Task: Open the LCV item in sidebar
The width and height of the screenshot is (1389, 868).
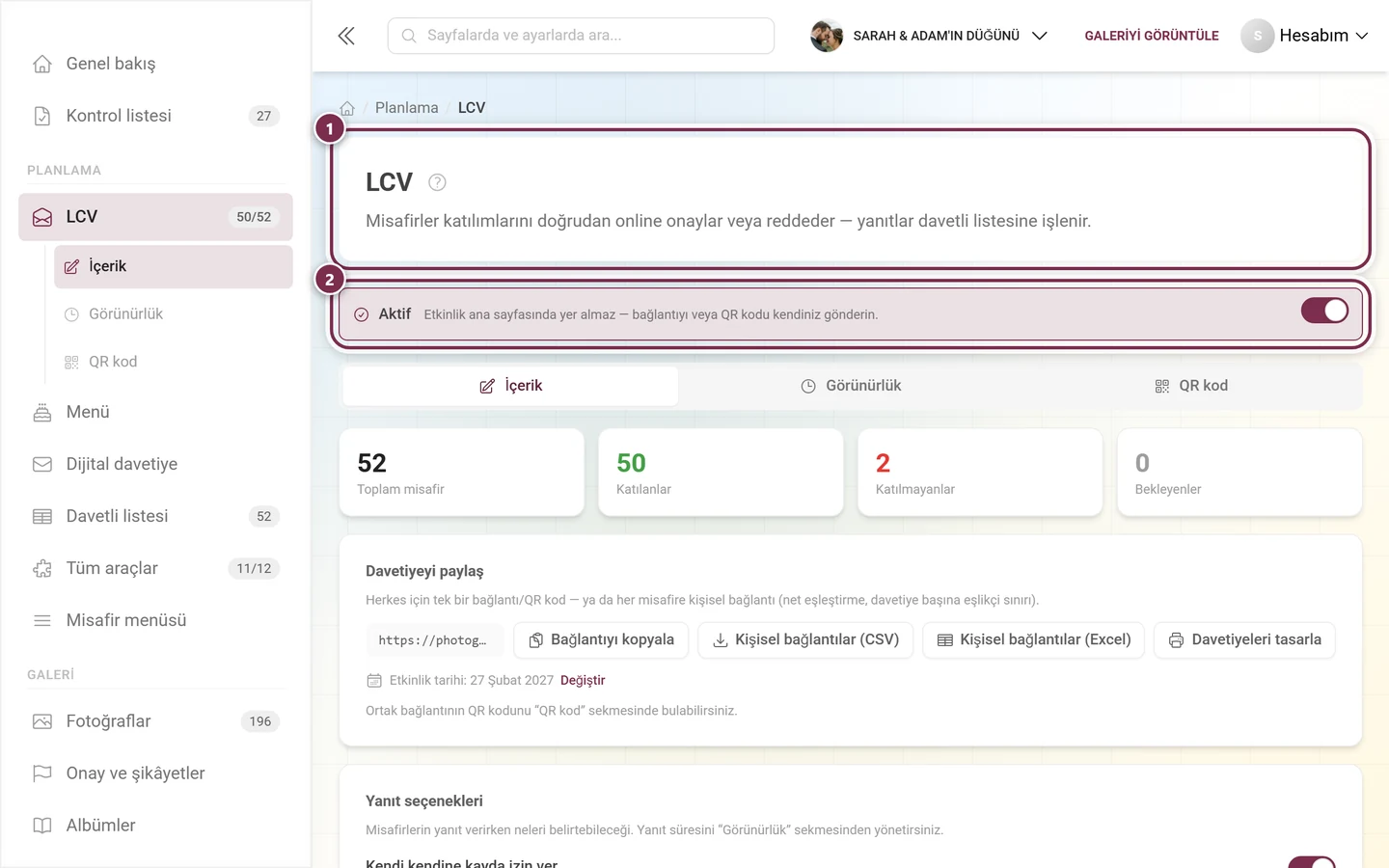Action: tap(155, 217)
